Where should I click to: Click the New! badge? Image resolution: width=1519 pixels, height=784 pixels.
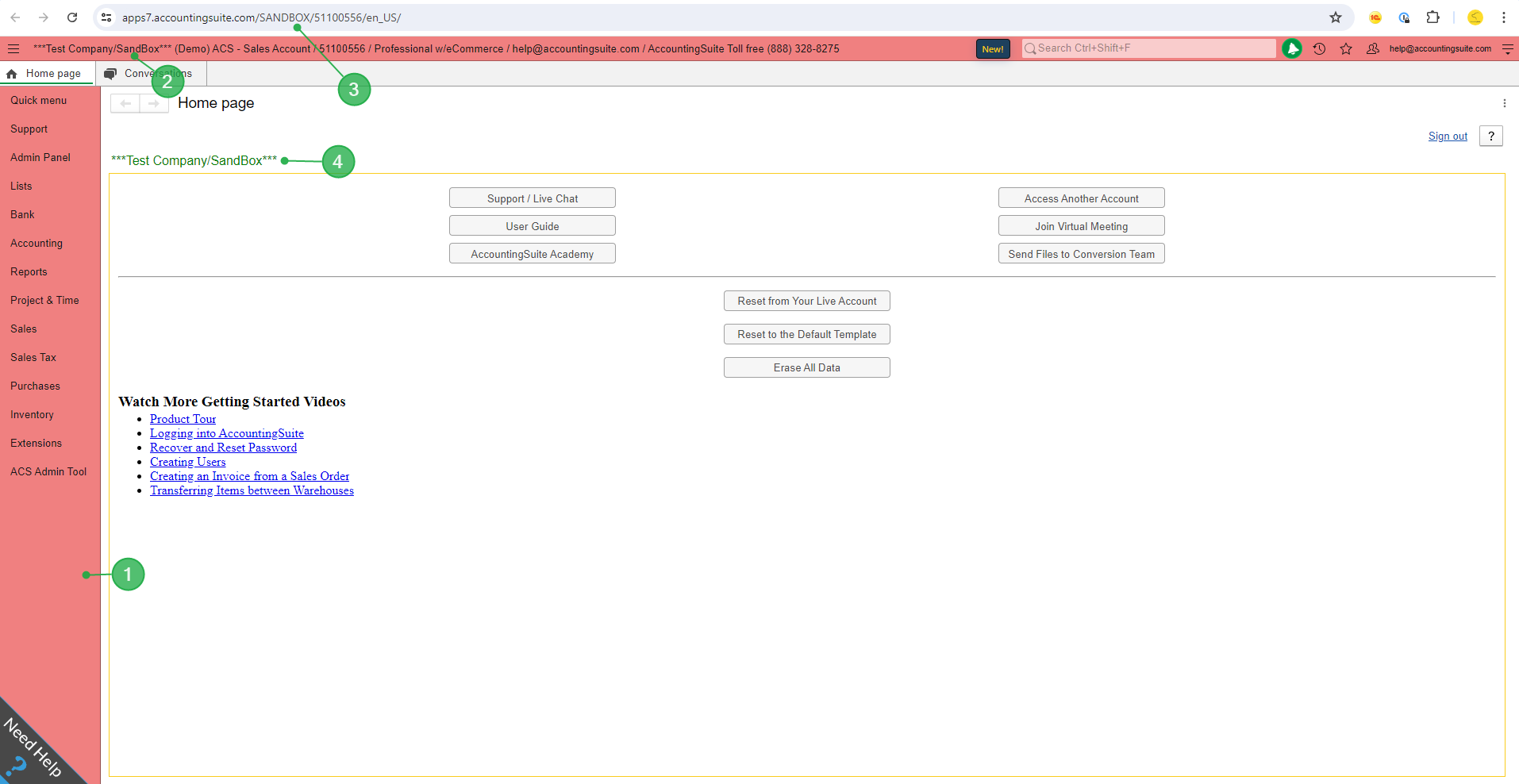[x=993, y=48]
